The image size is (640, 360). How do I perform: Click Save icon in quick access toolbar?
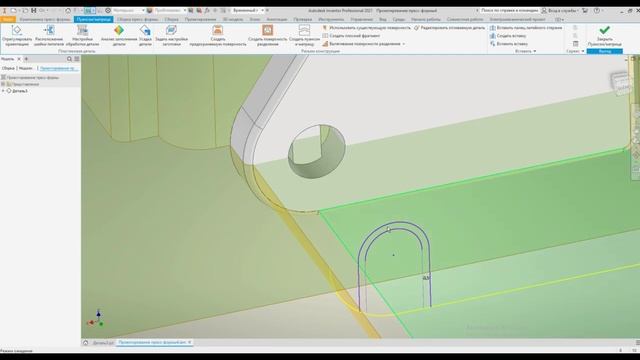coord(33,10)
